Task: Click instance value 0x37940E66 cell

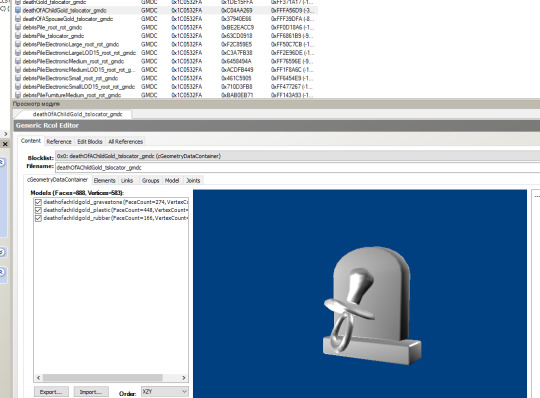Action: [x=236, y=19]
